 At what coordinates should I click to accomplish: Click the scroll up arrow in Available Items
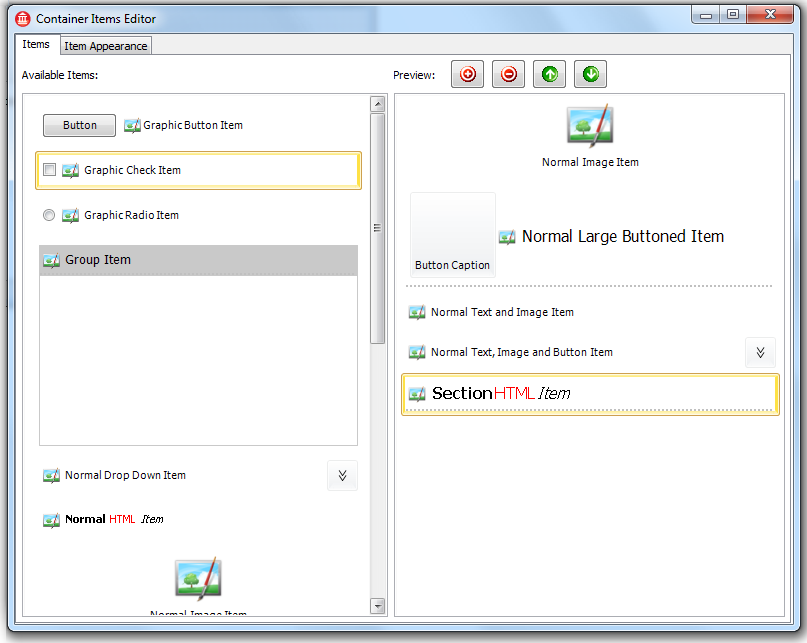(x=377, y=104)
